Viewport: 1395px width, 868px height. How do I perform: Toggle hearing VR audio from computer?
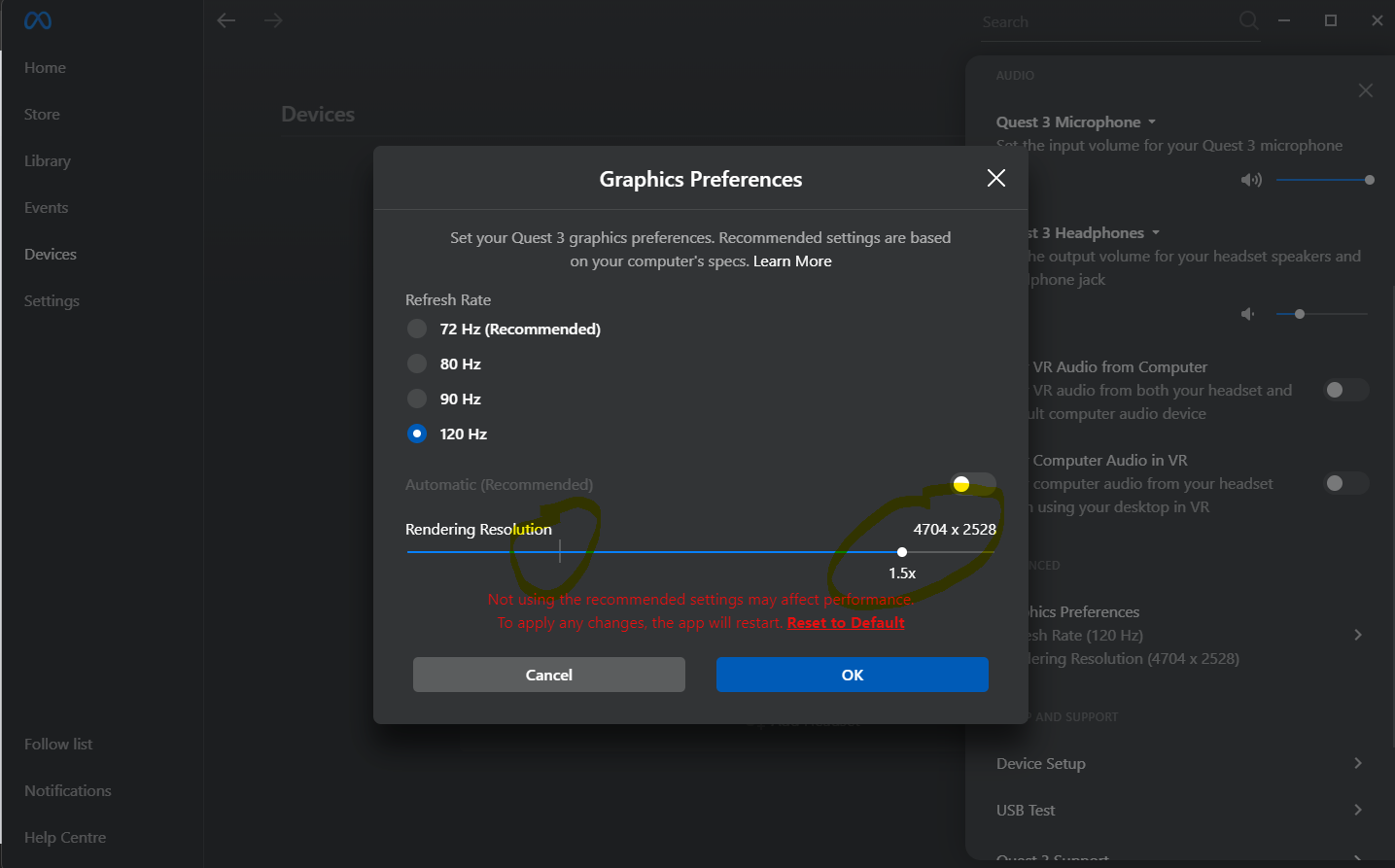pos(1346,390)
